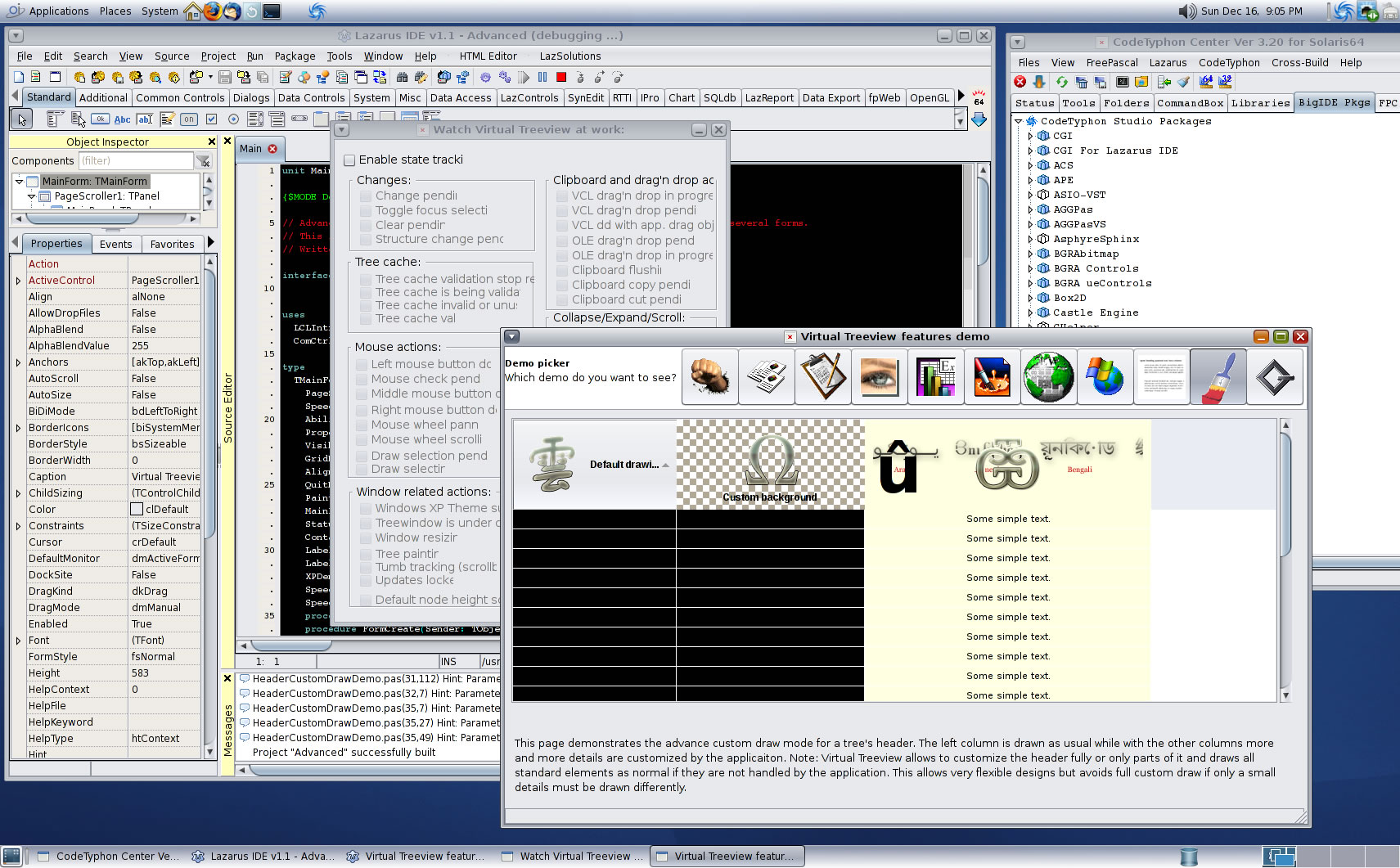Screen dimensions: 1400x868
Task: Click the Color property clDefault swatch
Action: click(137, 510)
